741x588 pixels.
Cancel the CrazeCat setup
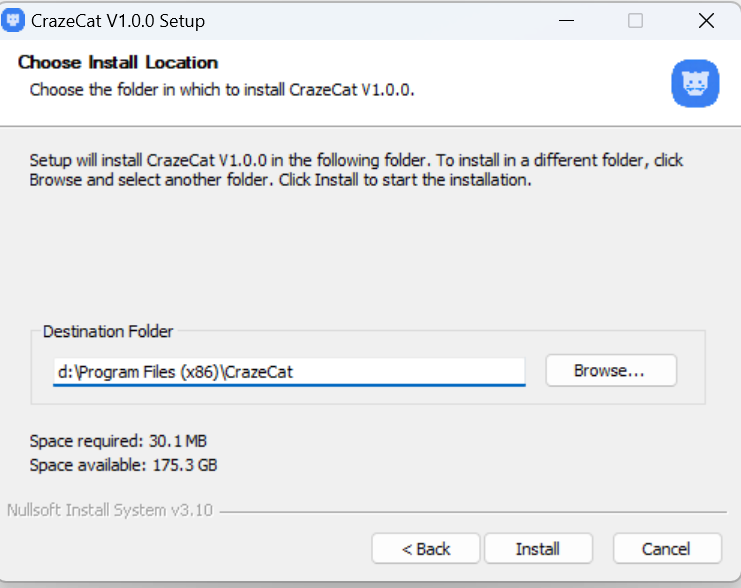pos(667,549)
